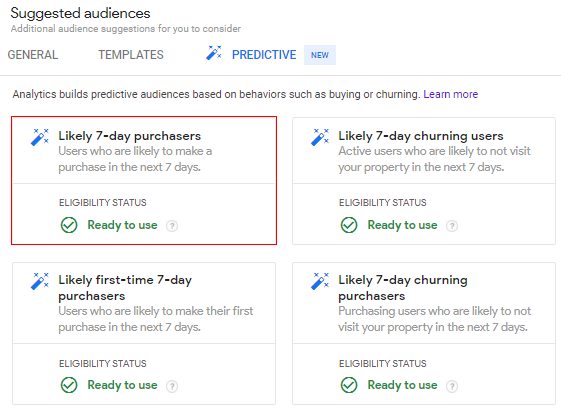561x409 pixels.
Task: Click green checkmark on churning purchasers card
Action: [349, 385]
